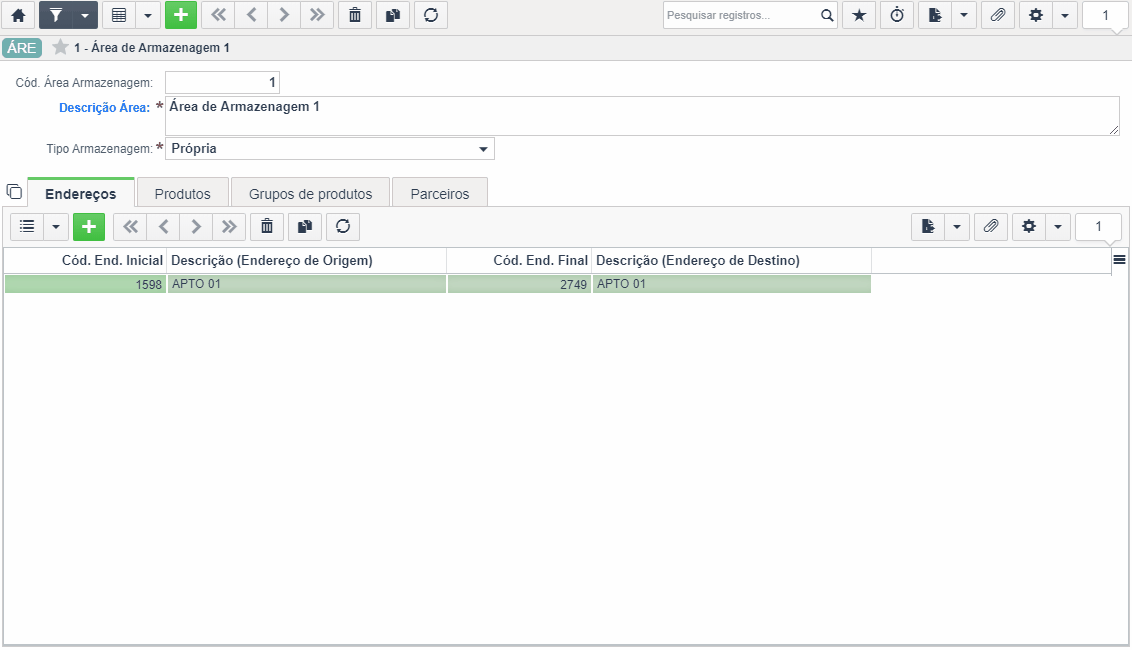Image resolution: width=1132 pixels, height=650 pixels.
Task: Click the Pesquisar registros search field
Action: pyautogui.click(x=742, y=15)
